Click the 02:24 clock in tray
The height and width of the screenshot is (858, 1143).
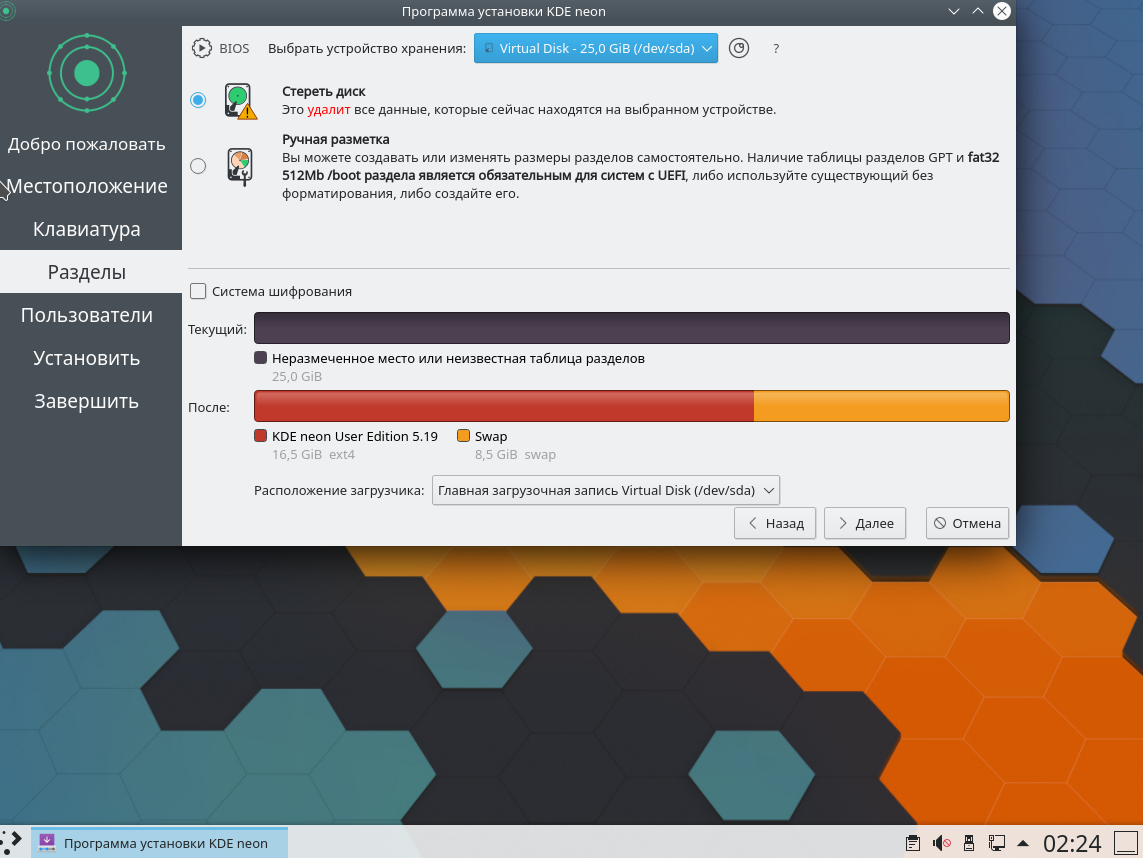click(1072, 843)
